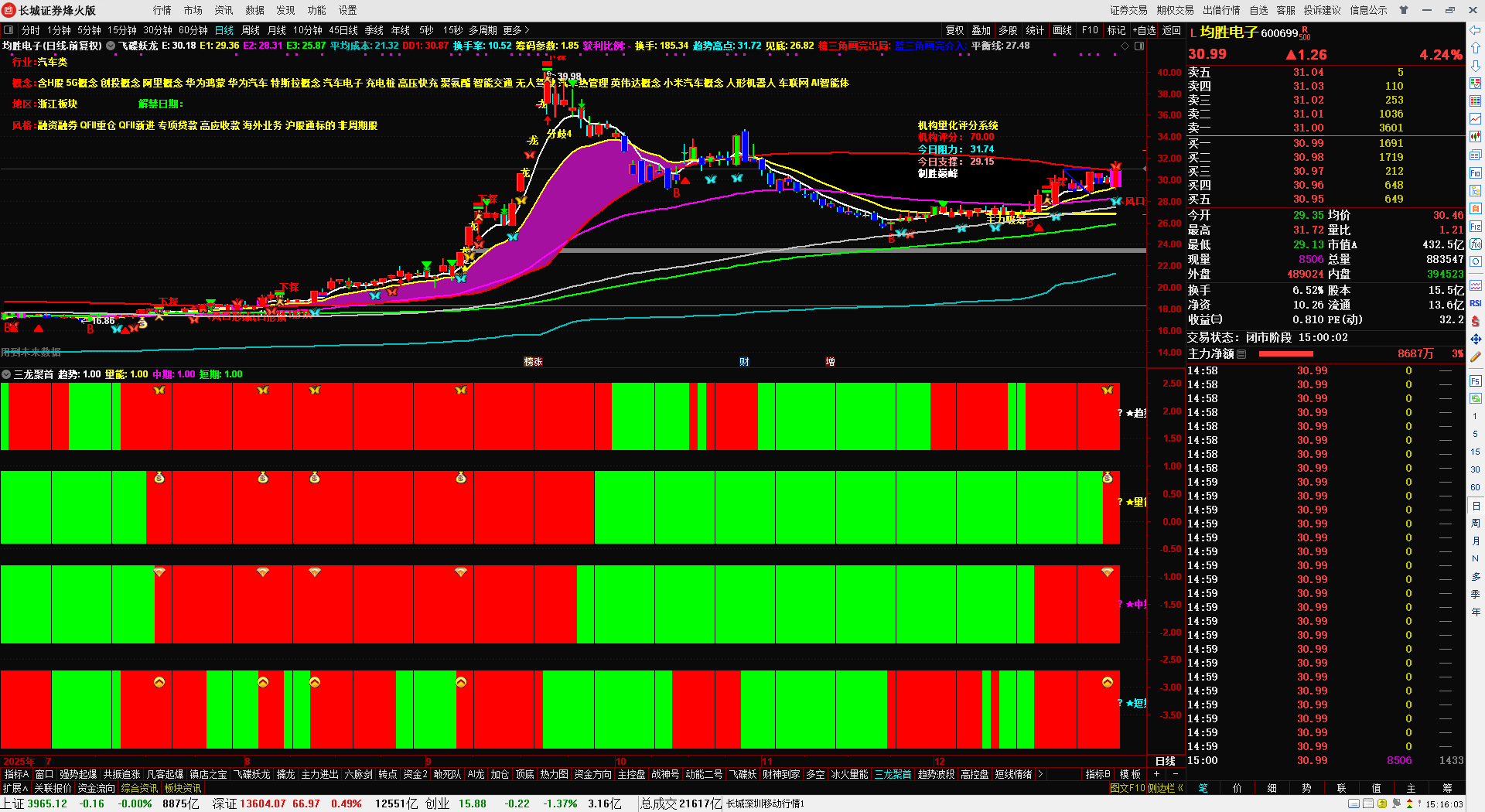Click the circle icon in right sidebar
Viewport: 1485px width, 812px height.
1476,262
